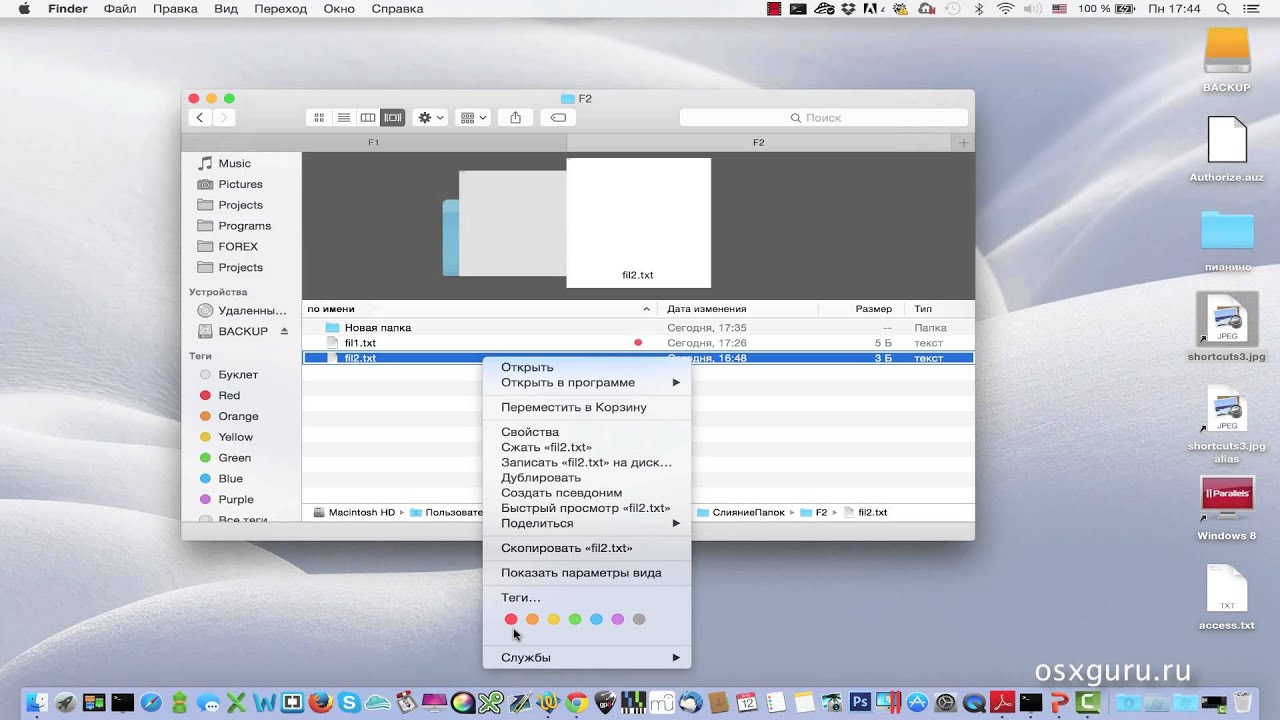
Task: Choose Быстрый просмотр «fil2.txt»
Action: point(586,508)
